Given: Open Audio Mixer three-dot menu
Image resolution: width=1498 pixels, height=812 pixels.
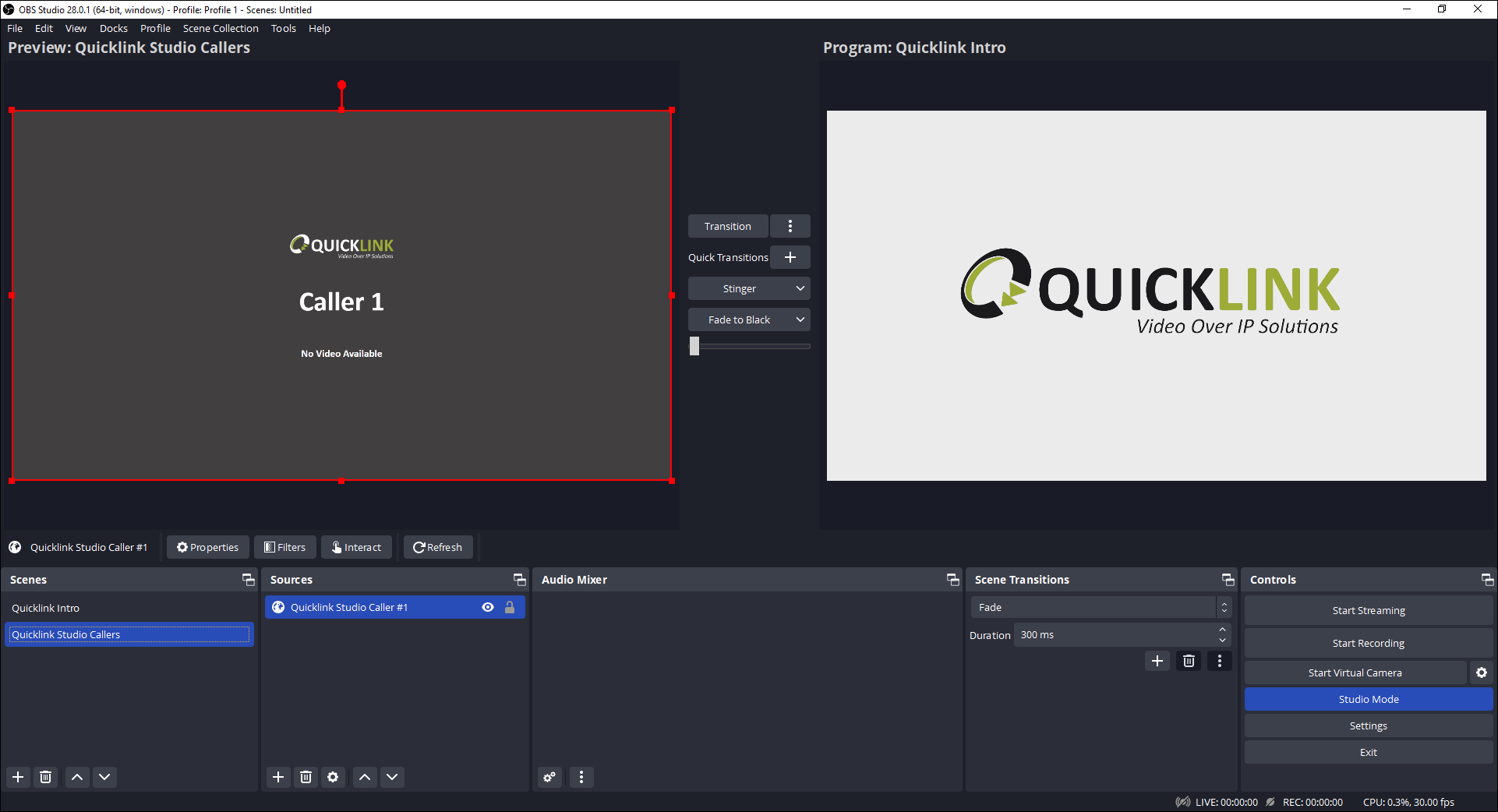Looking at the screenshot, I should (581, 777).
